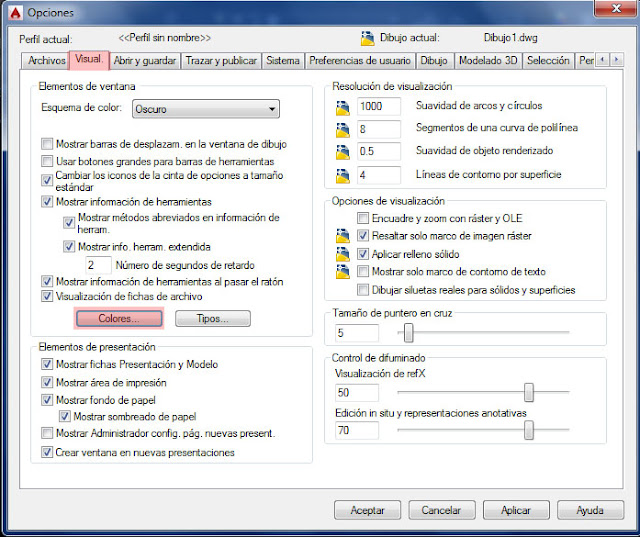Switch to the Selección tab

coord(548,61)
